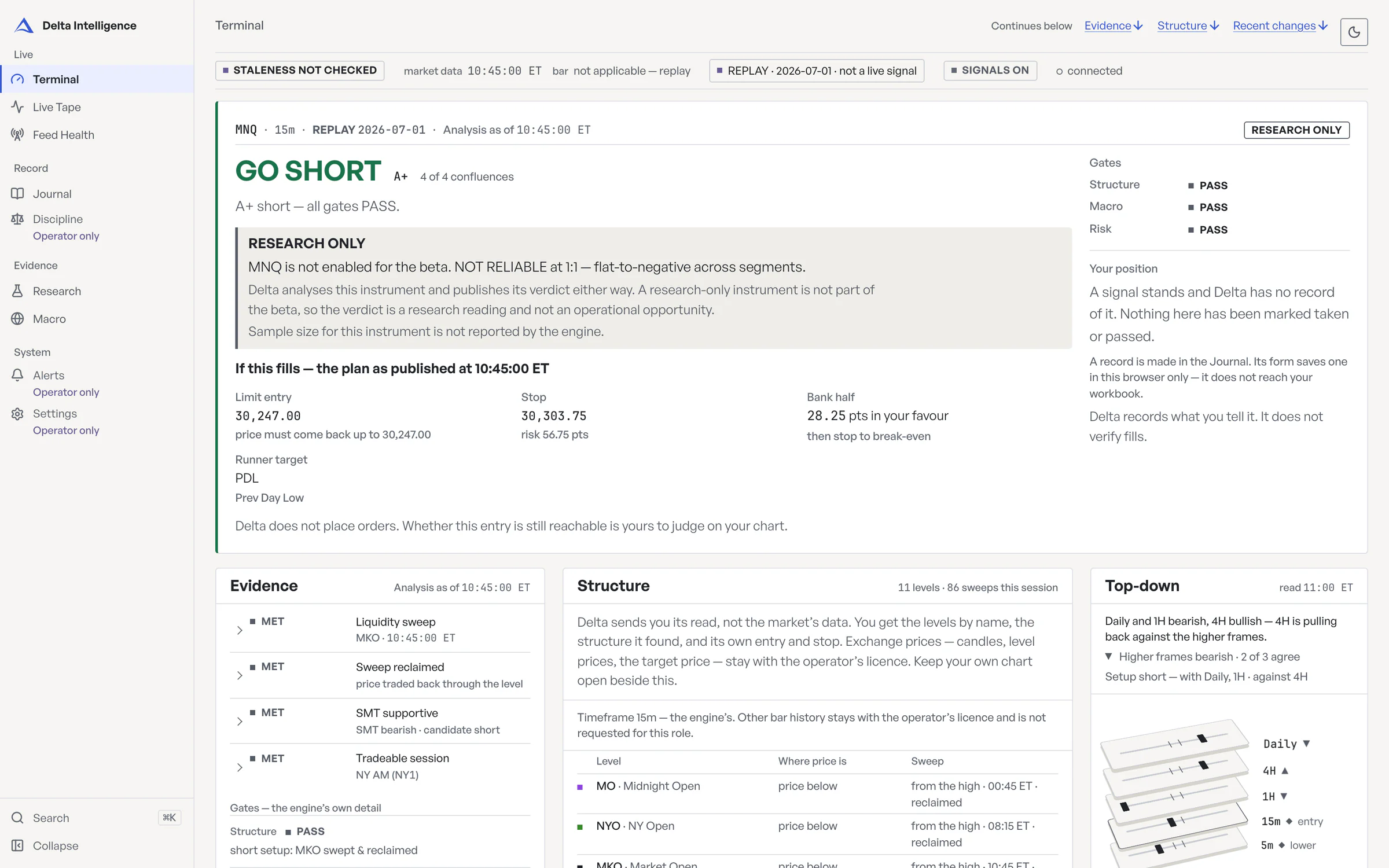The image size is (1389, 868).
Task: Open Research via its flask icon
Action: pyautogui.click(x=17, y=291)
